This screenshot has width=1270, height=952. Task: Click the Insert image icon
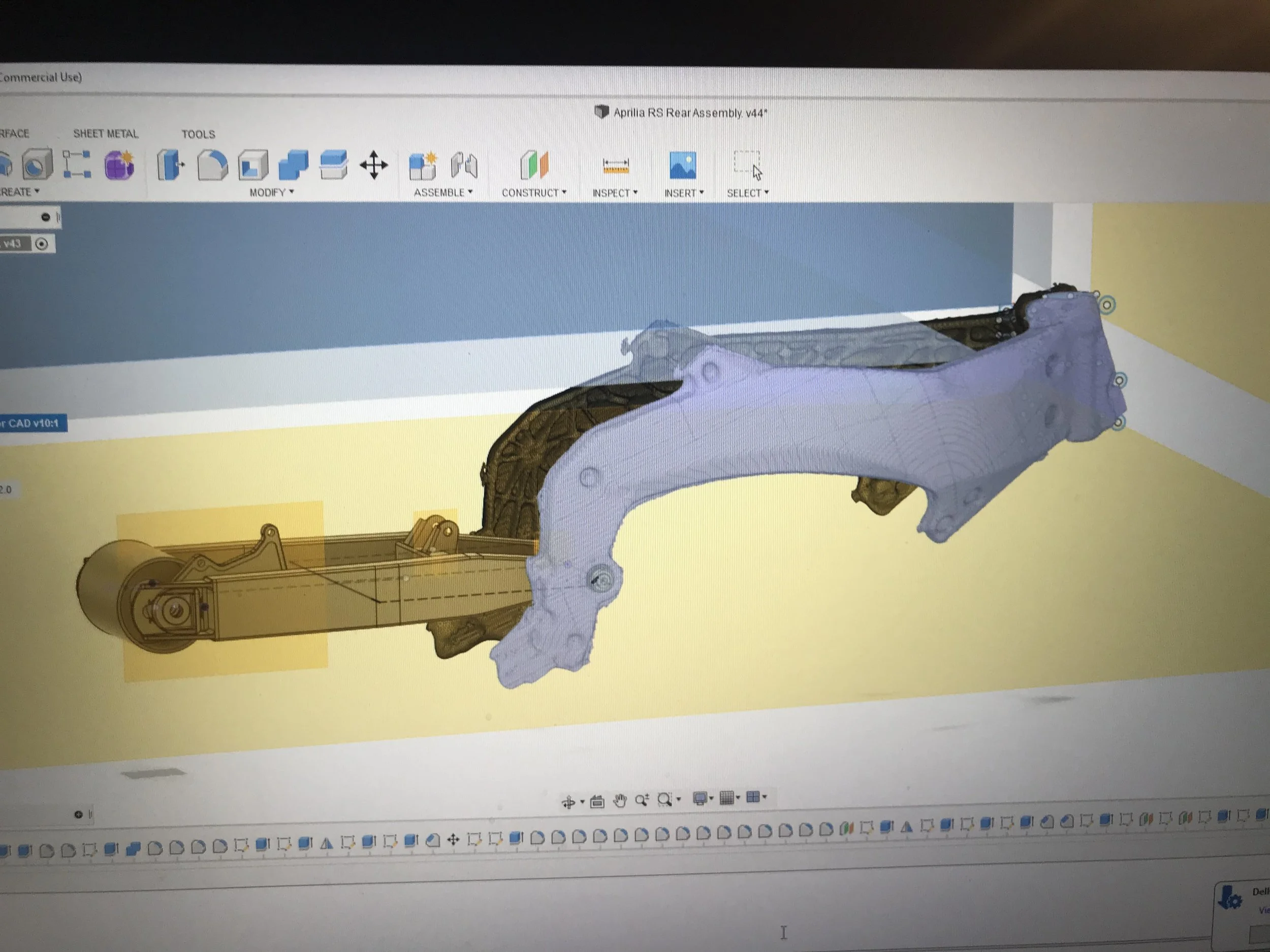point(683,166)
